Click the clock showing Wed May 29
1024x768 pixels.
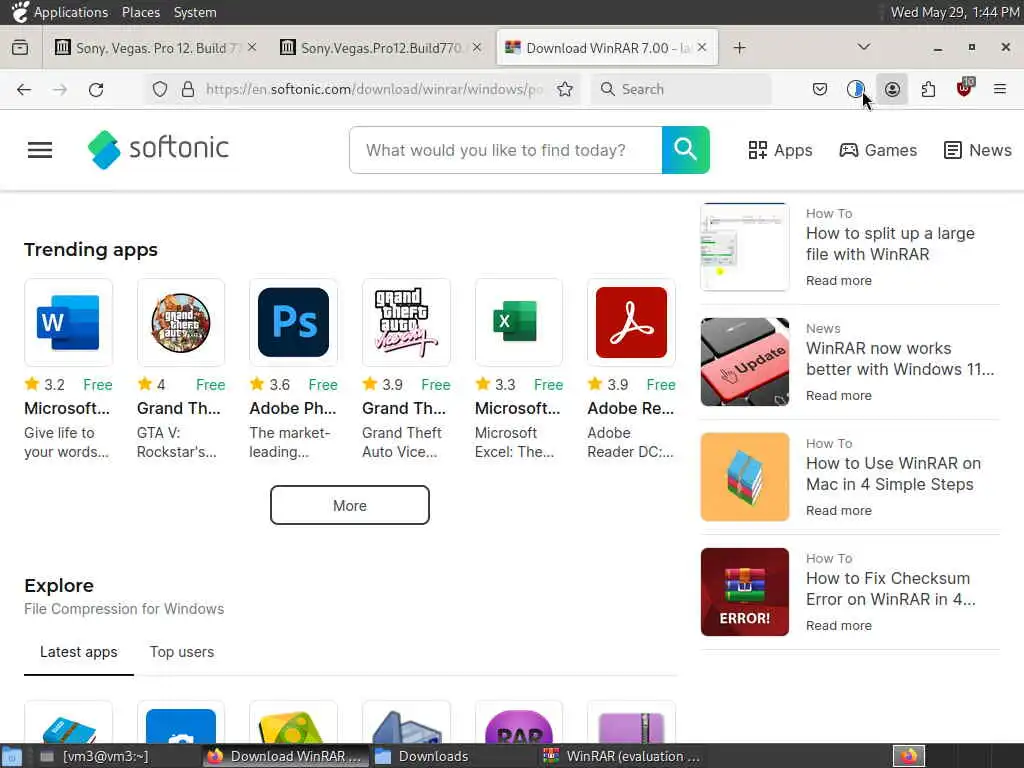click(955, 12)
